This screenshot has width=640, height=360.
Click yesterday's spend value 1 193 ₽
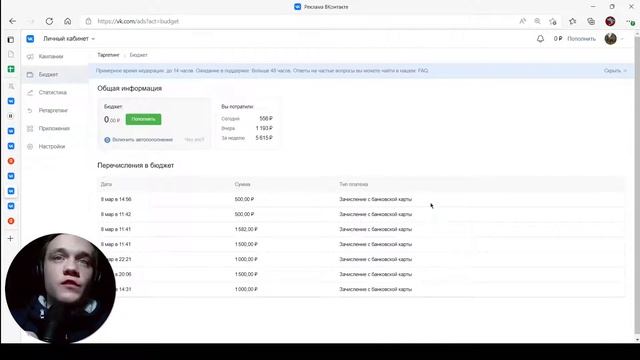[264, 128]
